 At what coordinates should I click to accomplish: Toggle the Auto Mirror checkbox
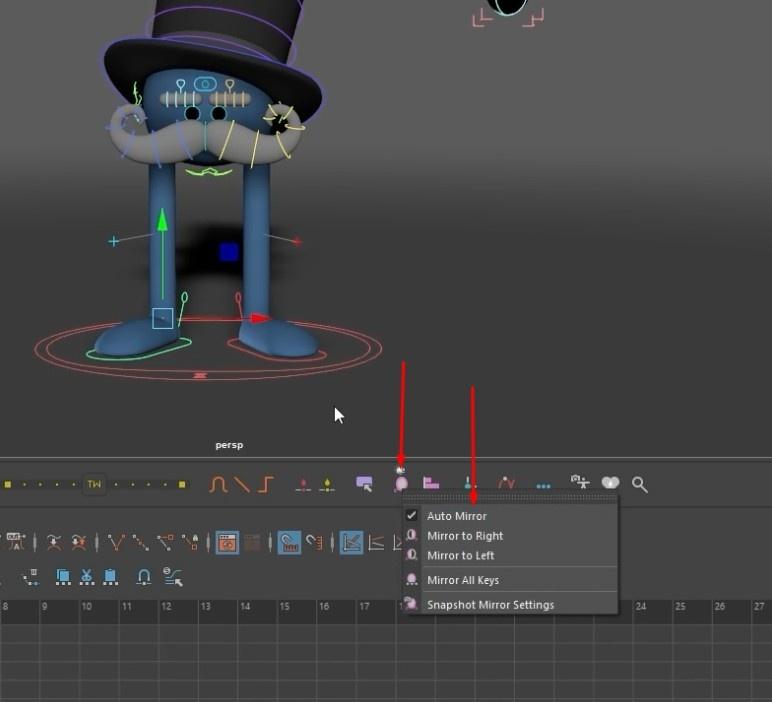(x=412, y=515)
